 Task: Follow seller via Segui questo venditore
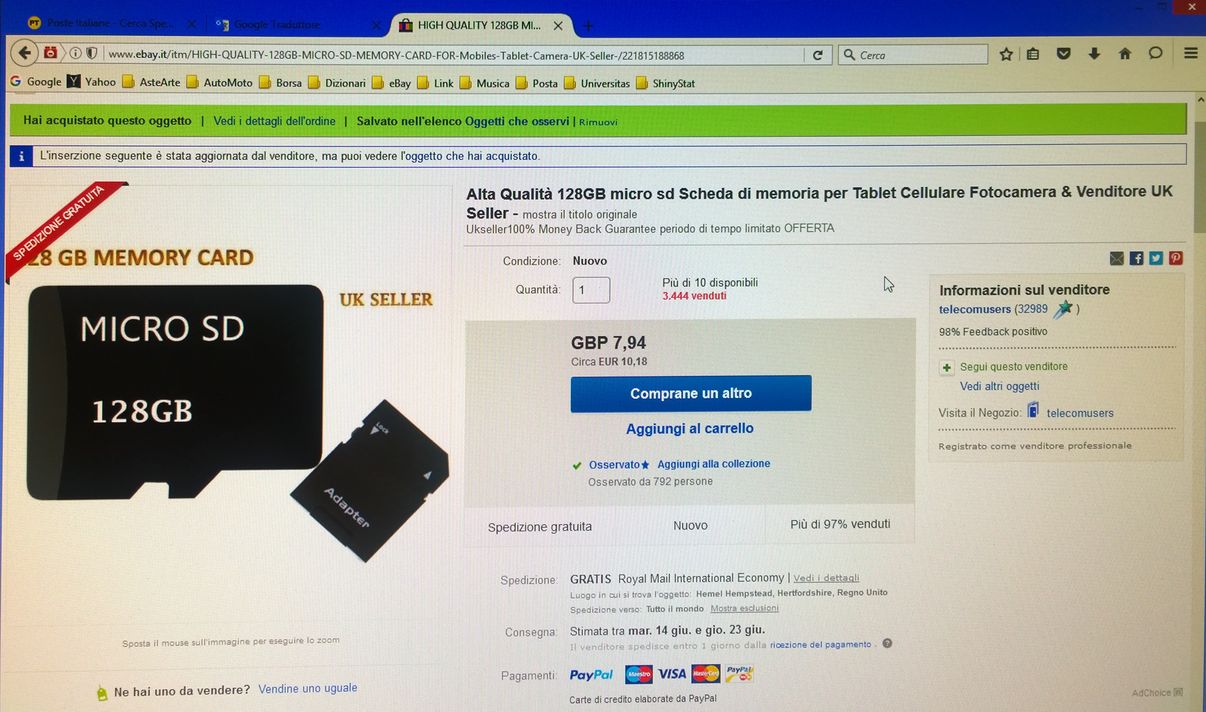click(1014, 367)
